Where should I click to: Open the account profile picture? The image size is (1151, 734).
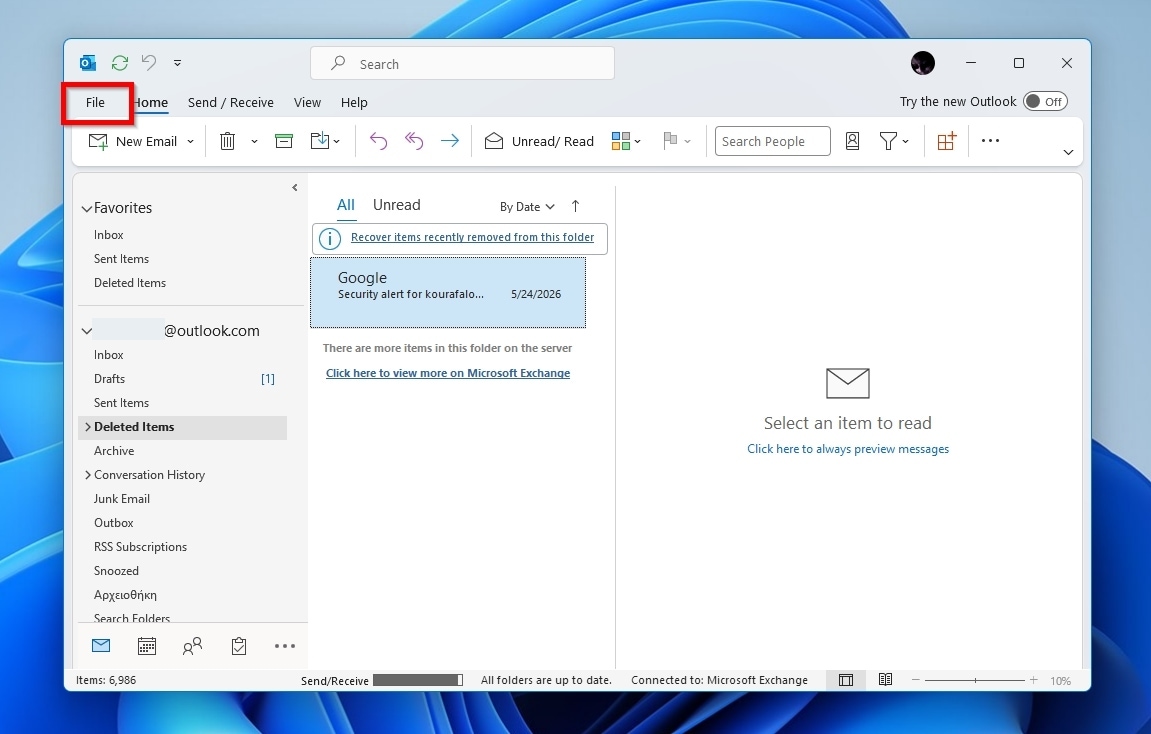click(923, 63)
